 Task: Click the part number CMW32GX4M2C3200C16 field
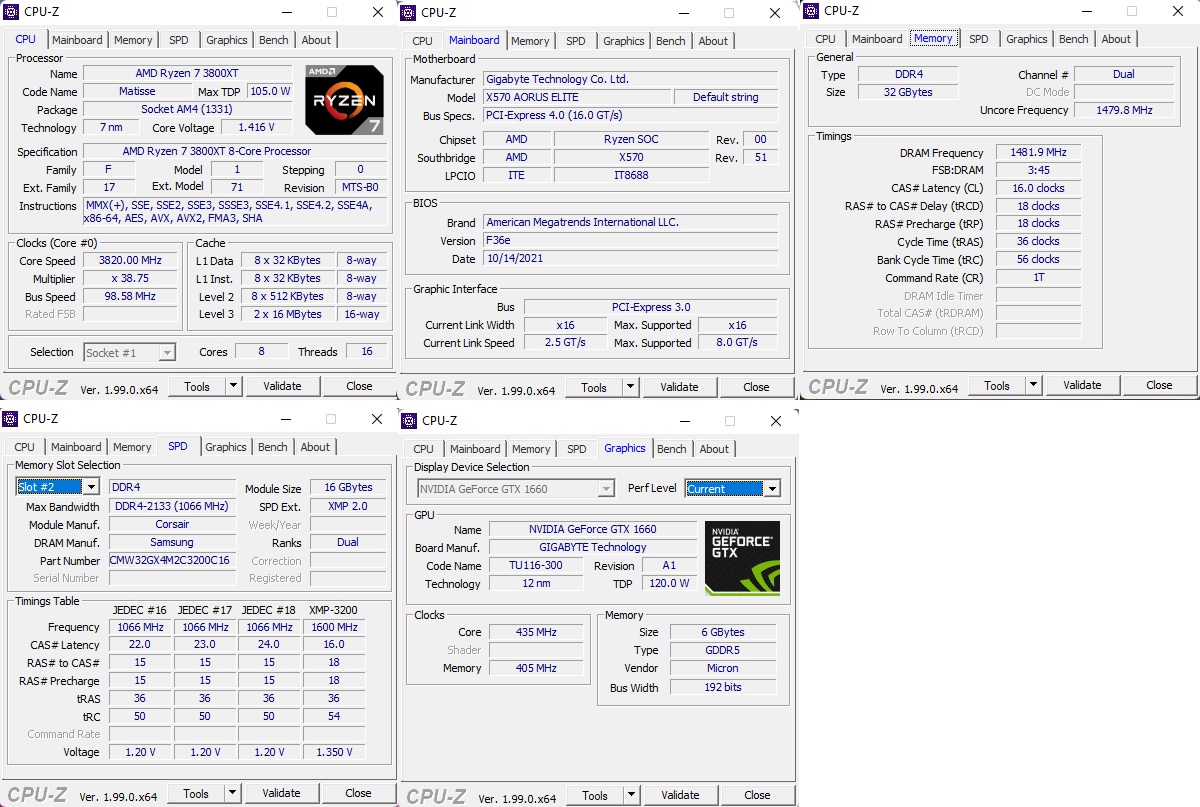point(171,560)
